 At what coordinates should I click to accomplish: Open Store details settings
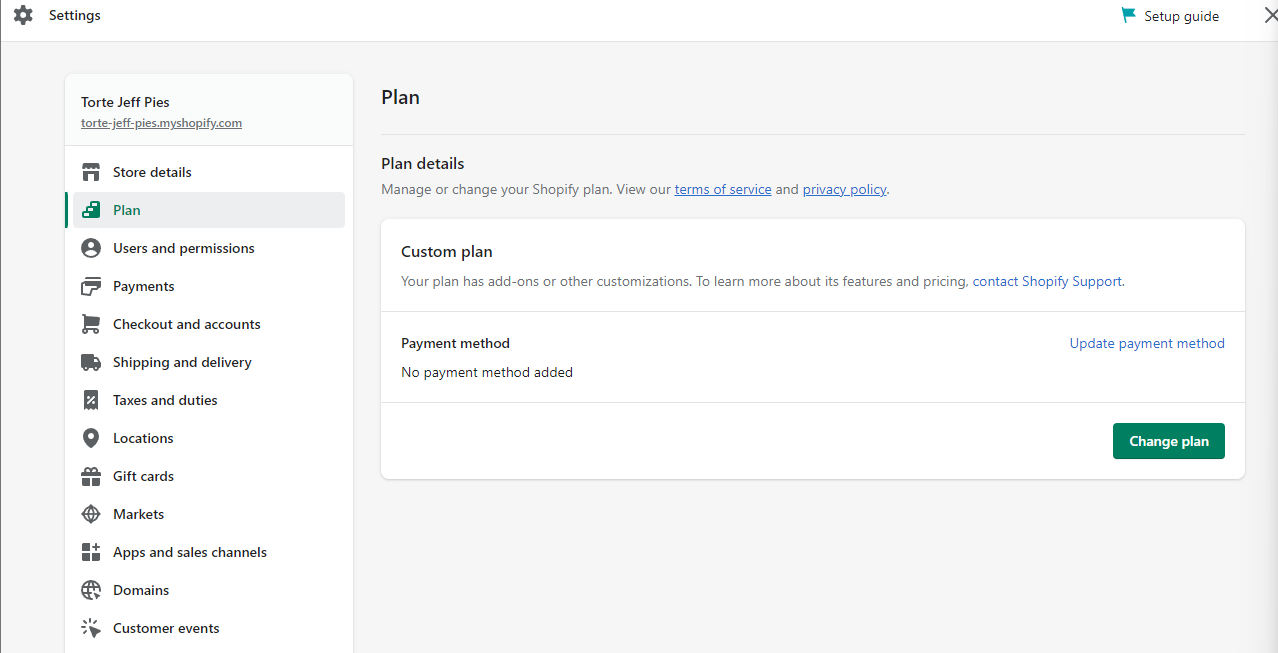click(209, 172)
